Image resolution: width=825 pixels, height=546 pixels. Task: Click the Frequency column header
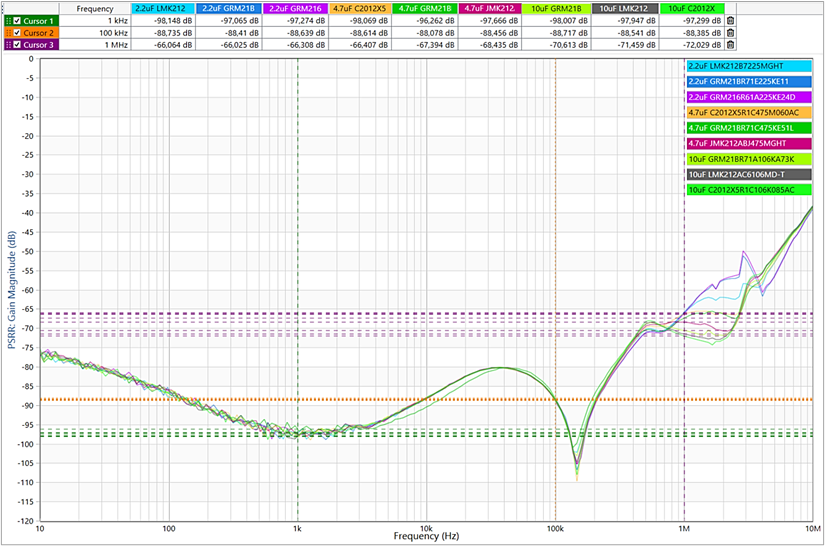coord(93,8)
